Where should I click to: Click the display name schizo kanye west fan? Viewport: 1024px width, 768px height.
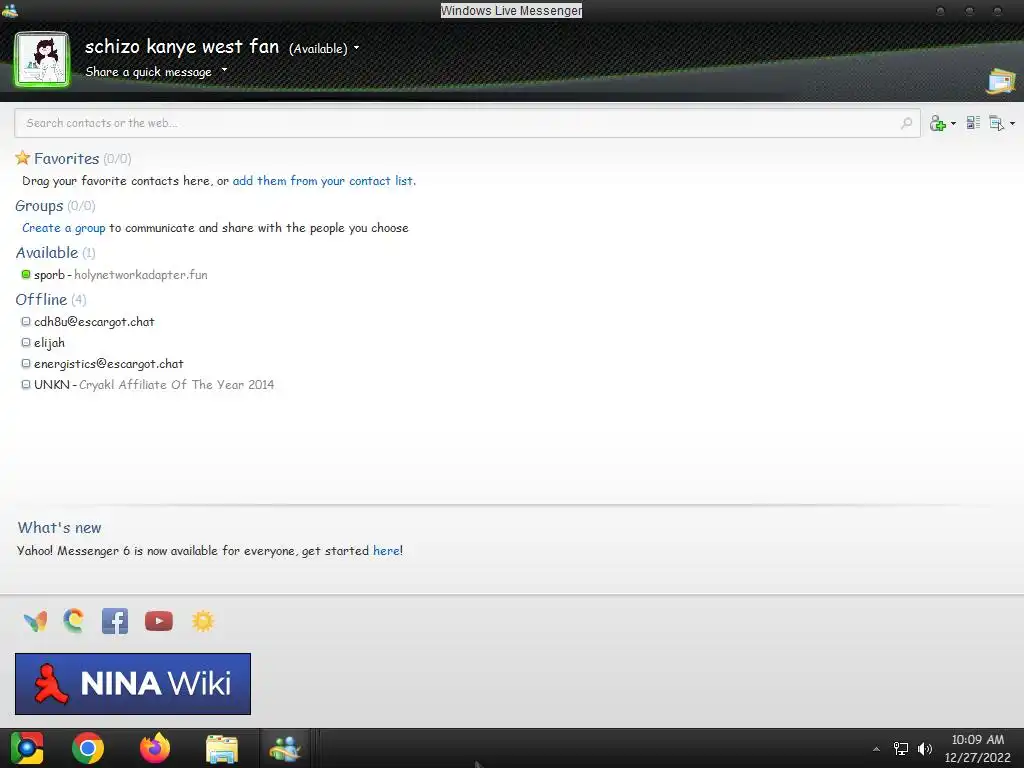tap(182, 46)
